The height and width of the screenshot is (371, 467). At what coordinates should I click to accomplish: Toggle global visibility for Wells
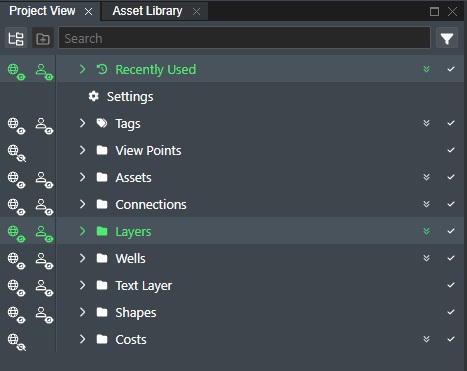16,261
